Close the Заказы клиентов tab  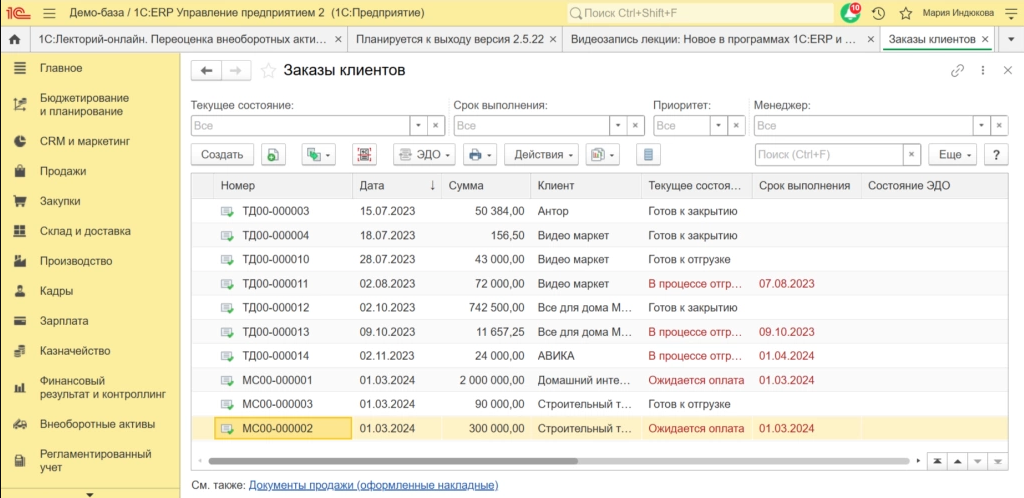(x=986, y=40)
